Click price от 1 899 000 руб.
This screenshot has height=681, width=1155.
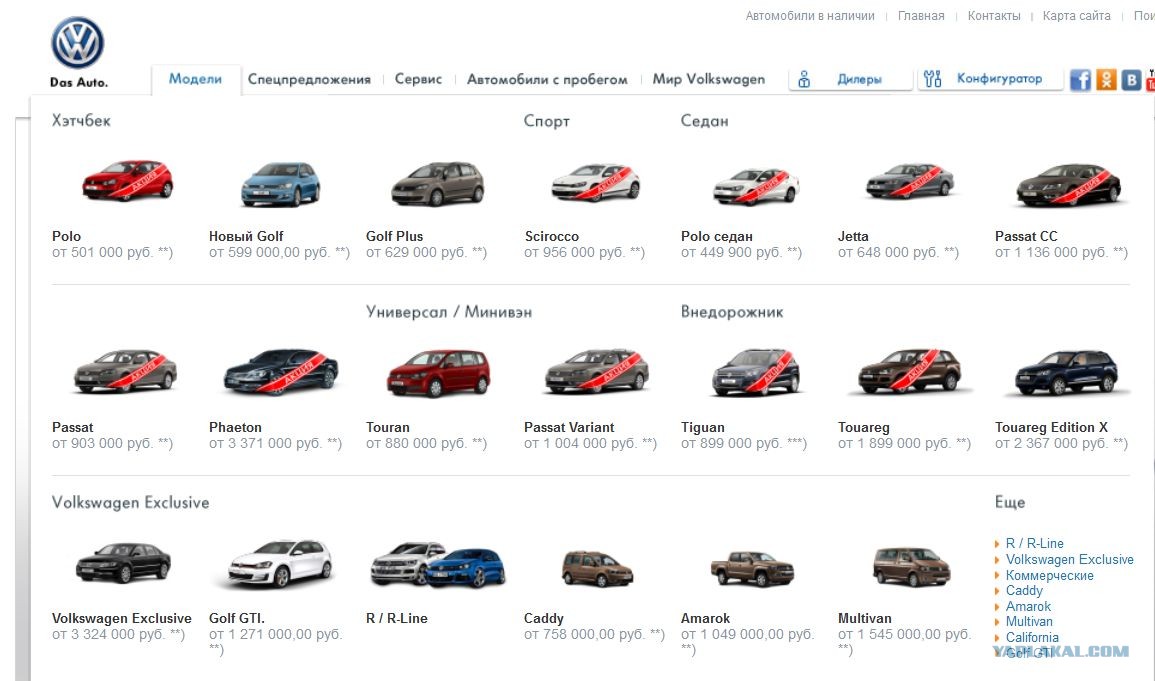(904, 443)
